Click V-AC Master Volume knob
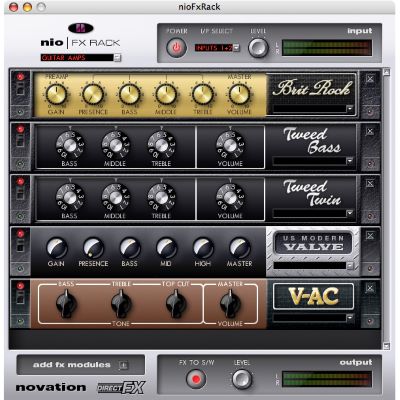The height and width of the screenshot is (400, 400). (x=230, y=303)
